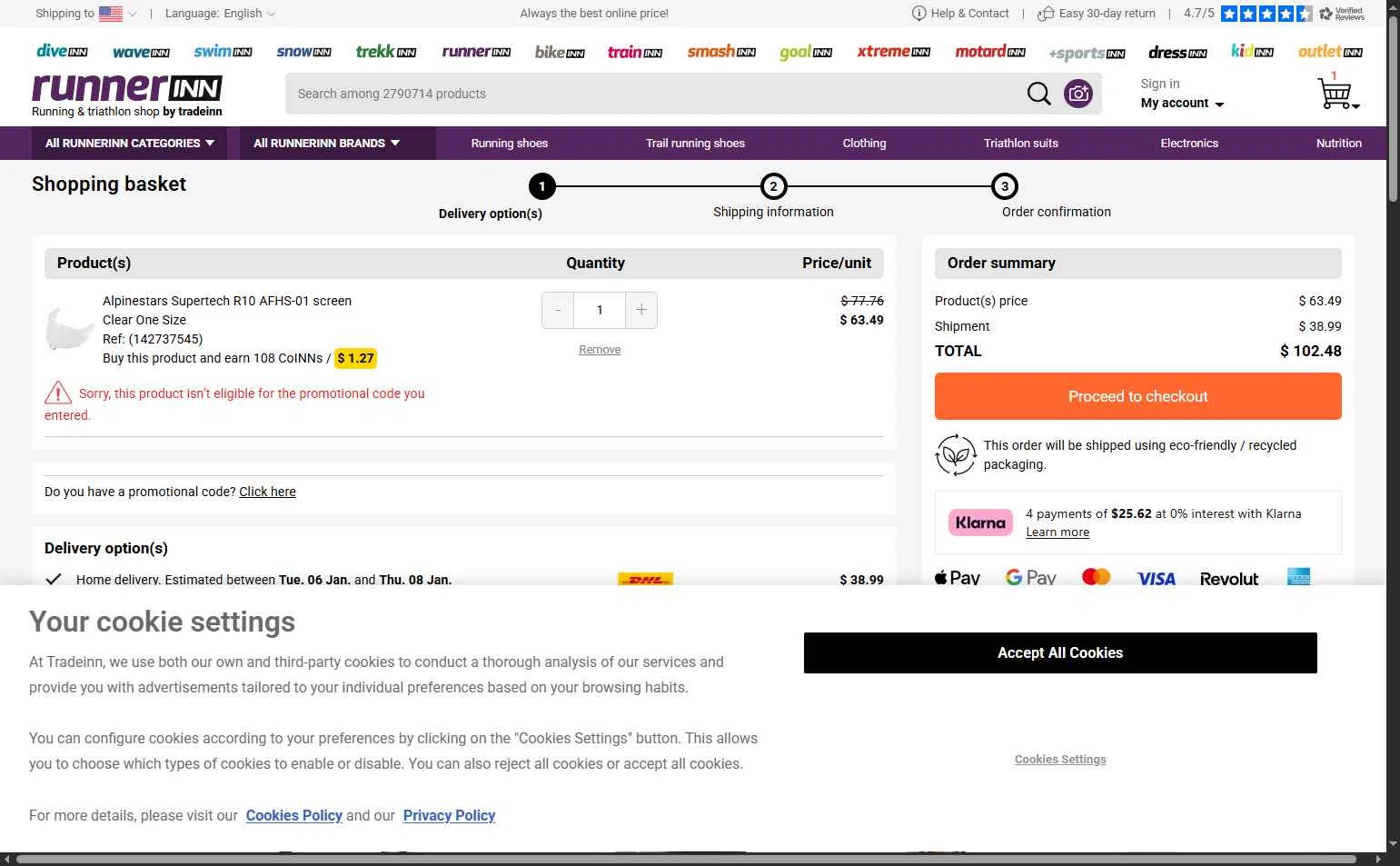Open the shopping cart icon
The height and width of the screenshot is (866, 1400).
tap(1335, 94)
